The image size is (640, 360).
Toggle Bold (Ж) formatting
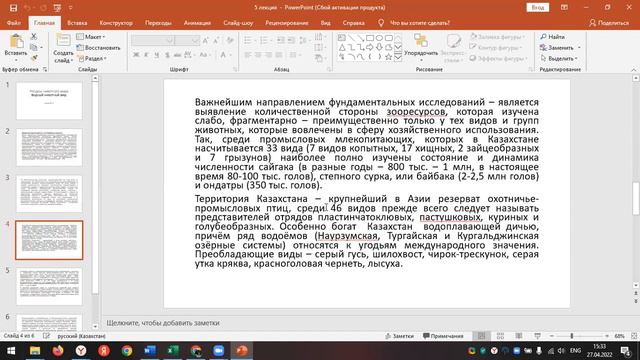point(136,55)
